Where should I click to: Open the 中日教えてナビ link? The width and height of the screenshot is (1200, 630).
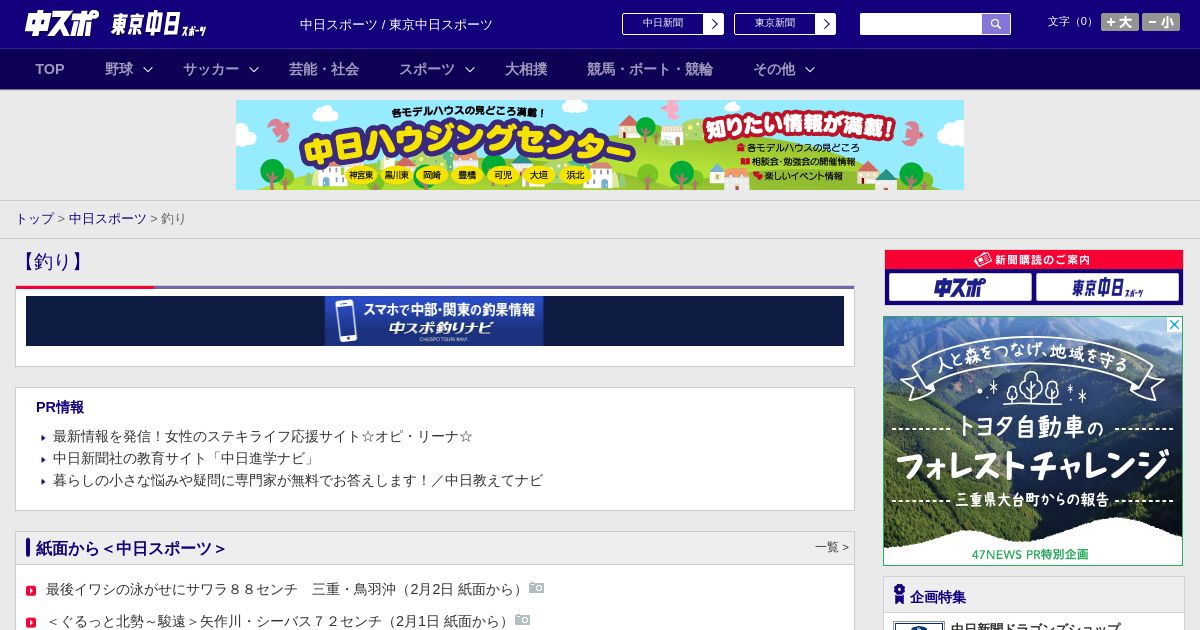298,480
